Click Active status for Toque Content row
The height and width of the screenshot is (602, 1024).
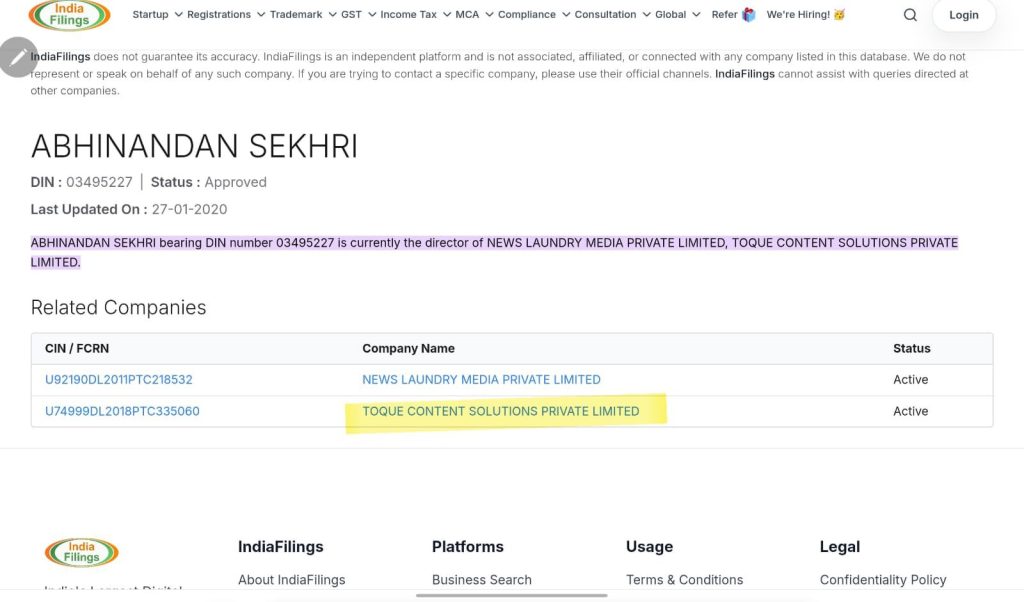point(910,411)
